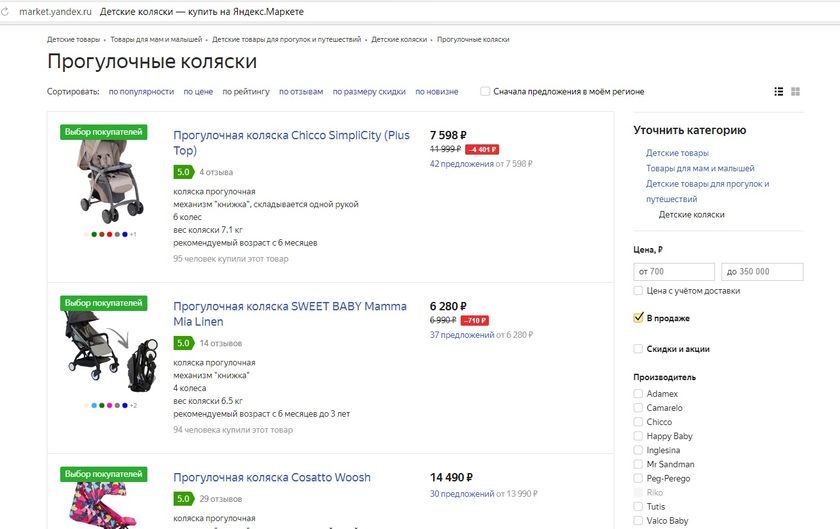The width and height of the screenshot is (840, 529).
Task: Enable the 'Скидки и акции' filter
Action: click(x=638, y=349)
